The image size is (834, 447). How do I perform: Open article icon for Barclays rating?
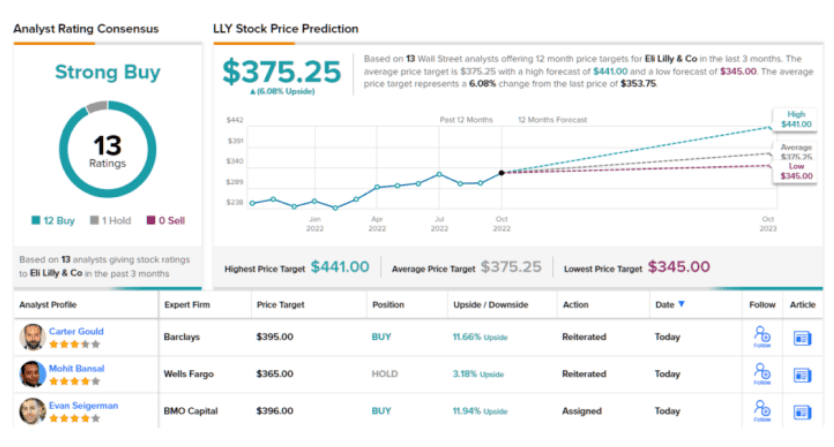[802, 338]
